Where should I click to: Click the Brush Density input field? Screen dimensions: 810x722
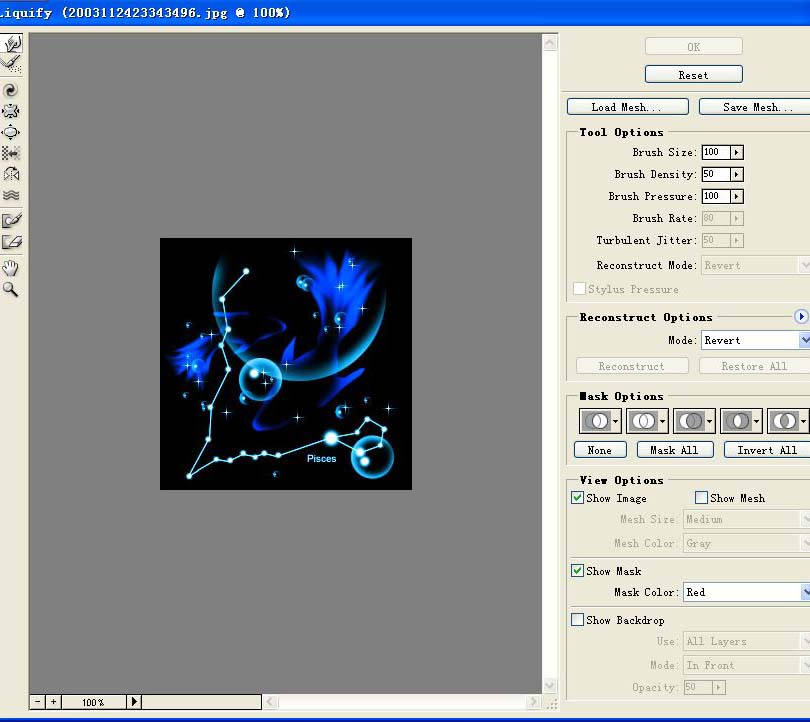(715, 175)
